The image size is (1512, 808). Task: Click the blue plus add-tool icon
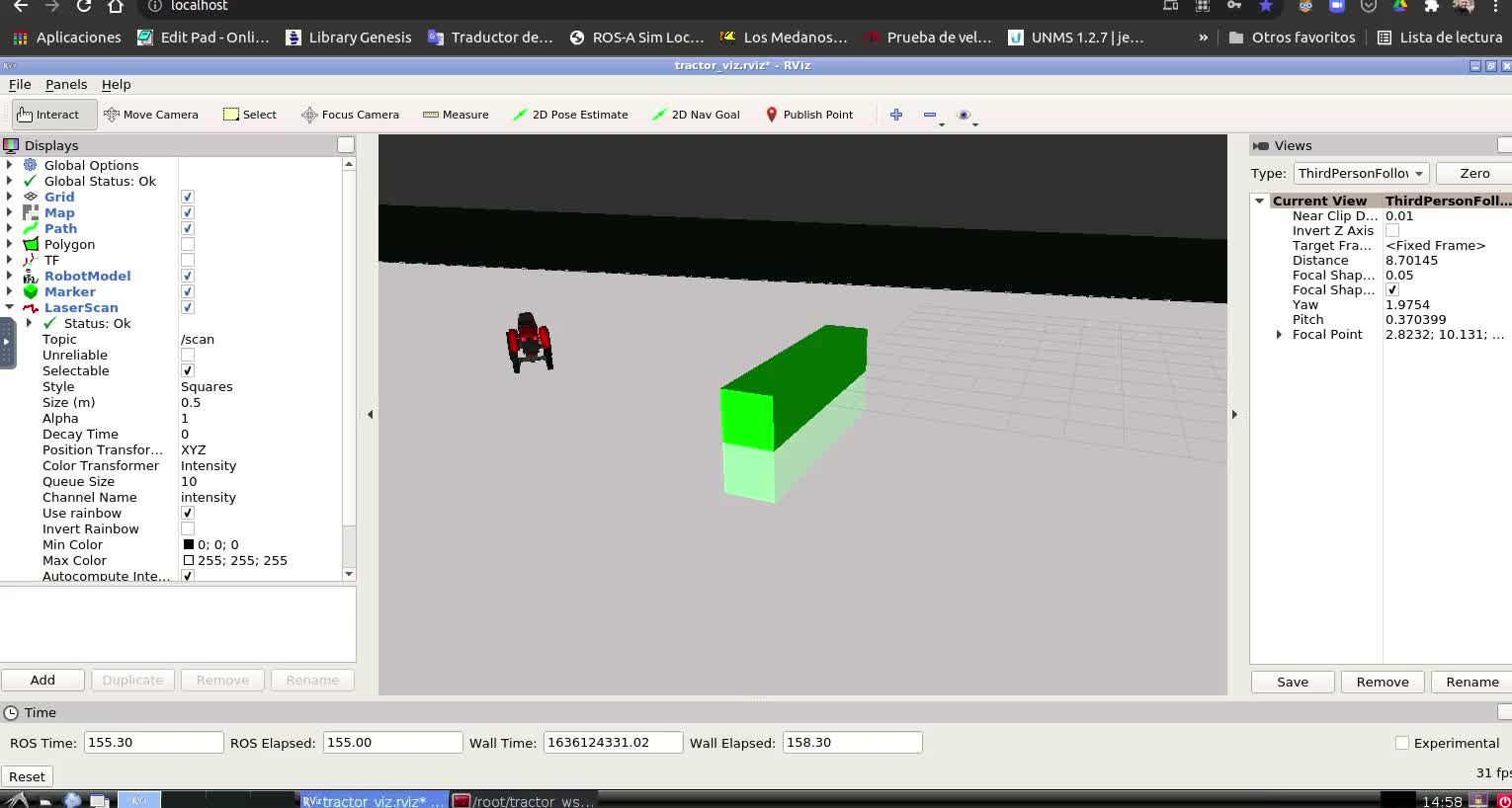tap(896, 115)
